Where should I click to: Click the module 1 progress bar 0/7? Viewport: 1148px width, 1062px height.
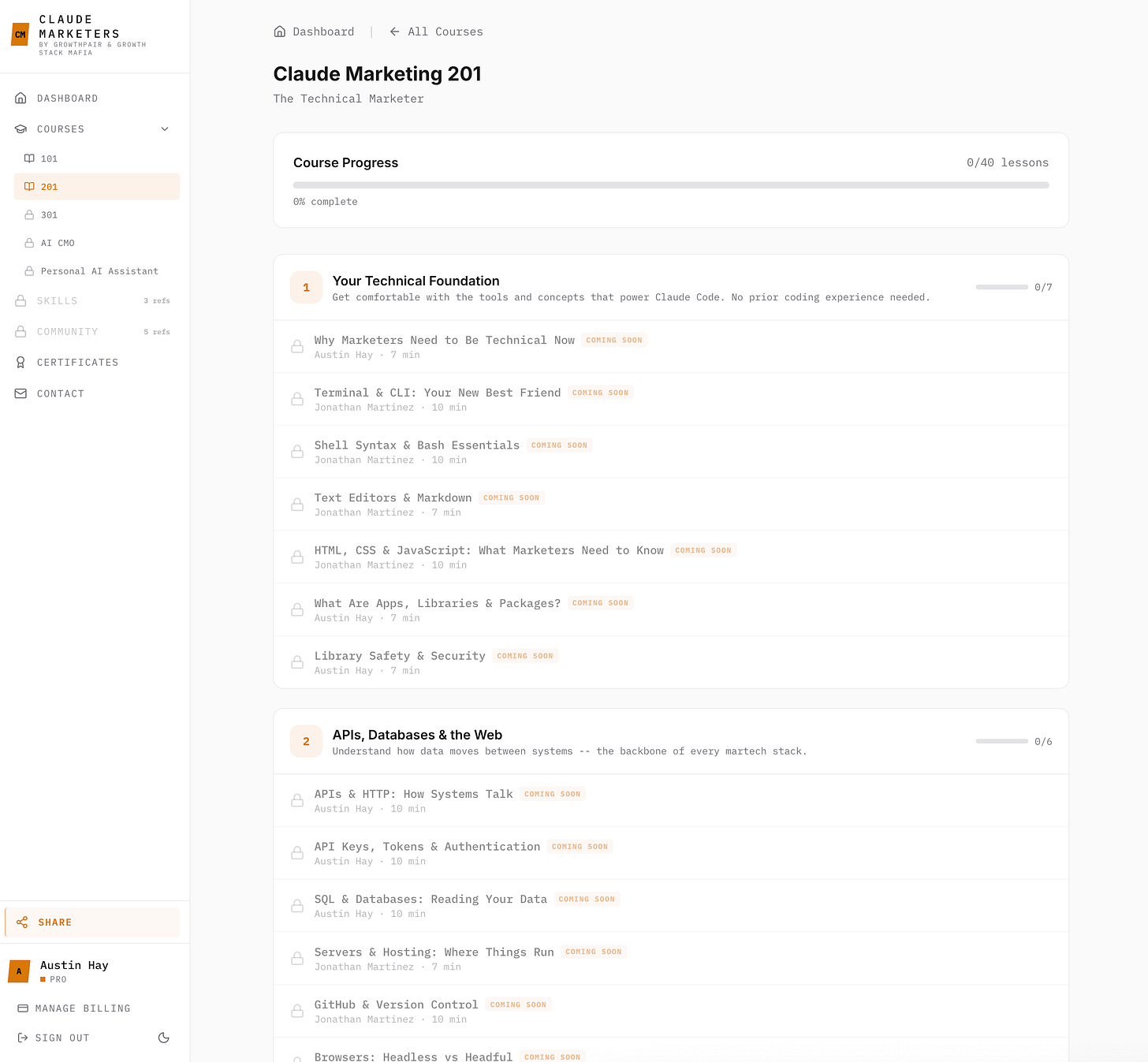point(1002,287)
